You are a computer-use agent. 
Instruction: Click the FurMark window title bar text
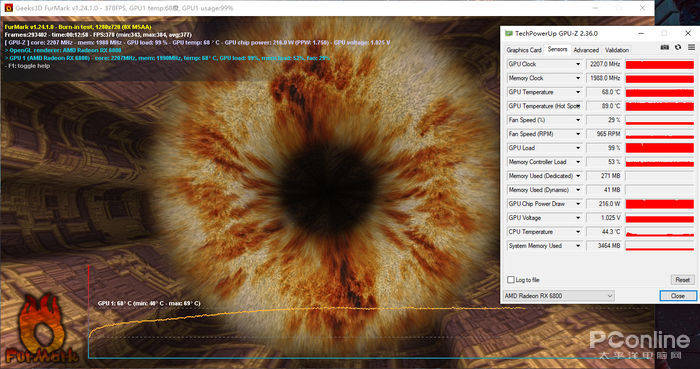(x=124, y=8)
